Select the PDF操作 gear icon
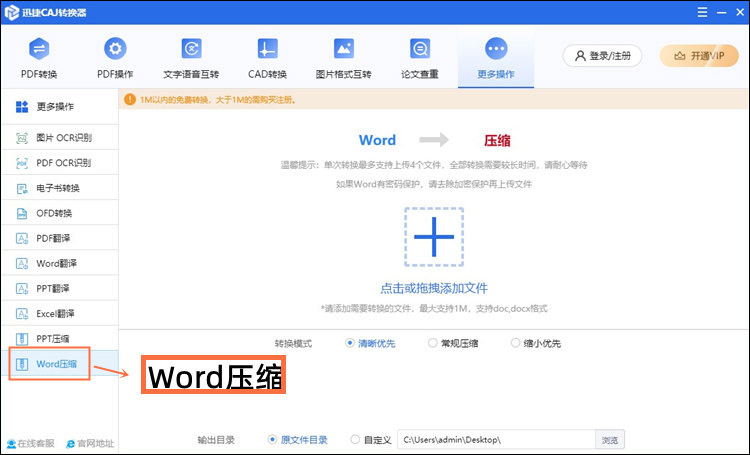Image resolution: width=750 pixels, height=455 pixels. [x=115, y=49]
